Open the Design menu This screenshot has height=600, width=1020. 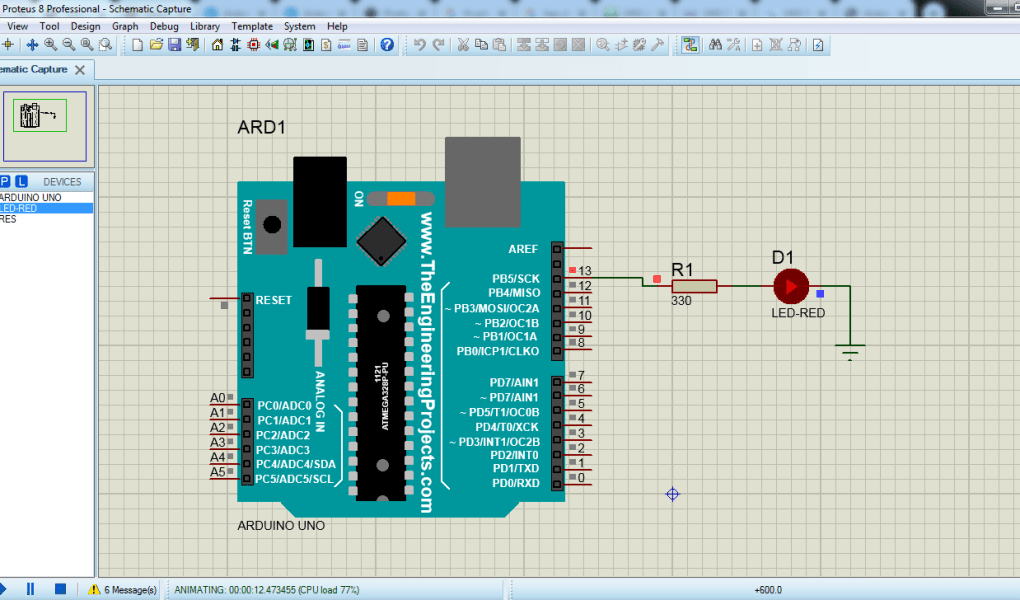85,26
